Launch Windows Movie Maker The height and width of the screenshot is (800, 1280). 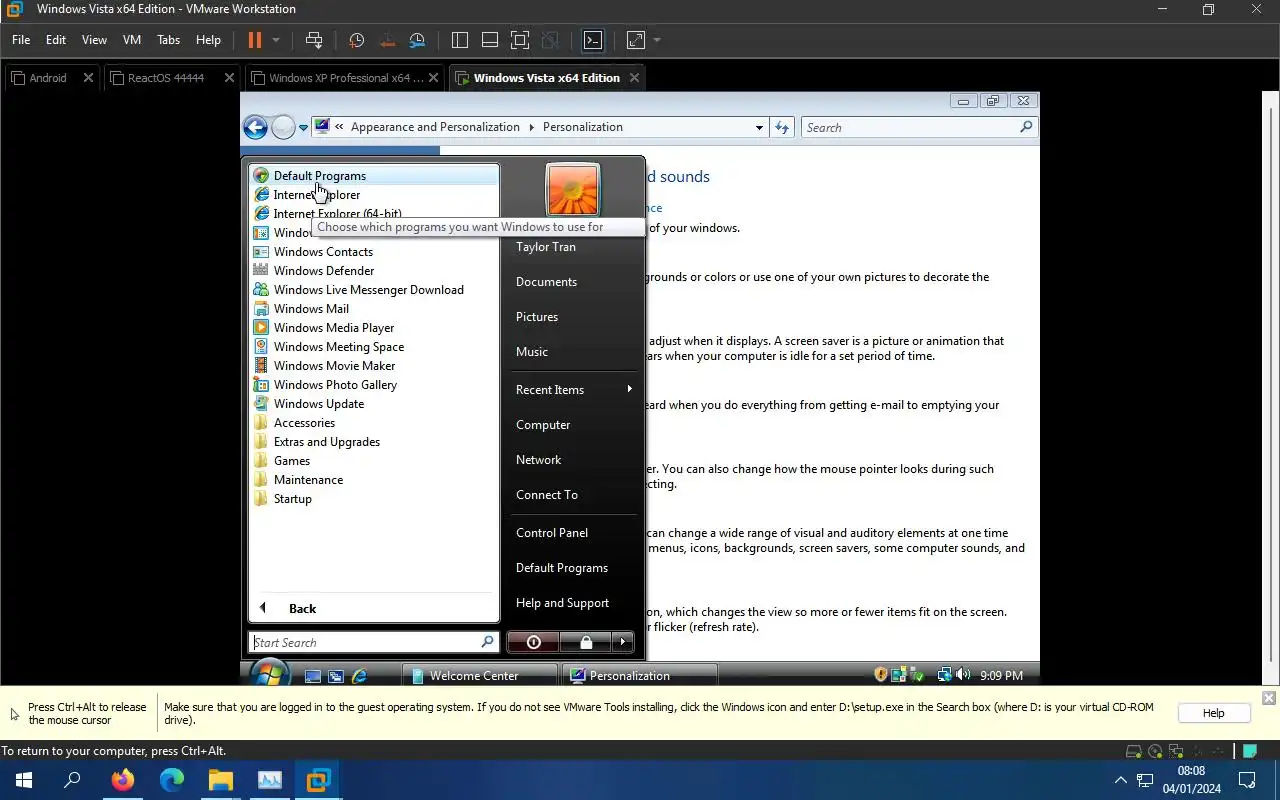pos(374,366)
